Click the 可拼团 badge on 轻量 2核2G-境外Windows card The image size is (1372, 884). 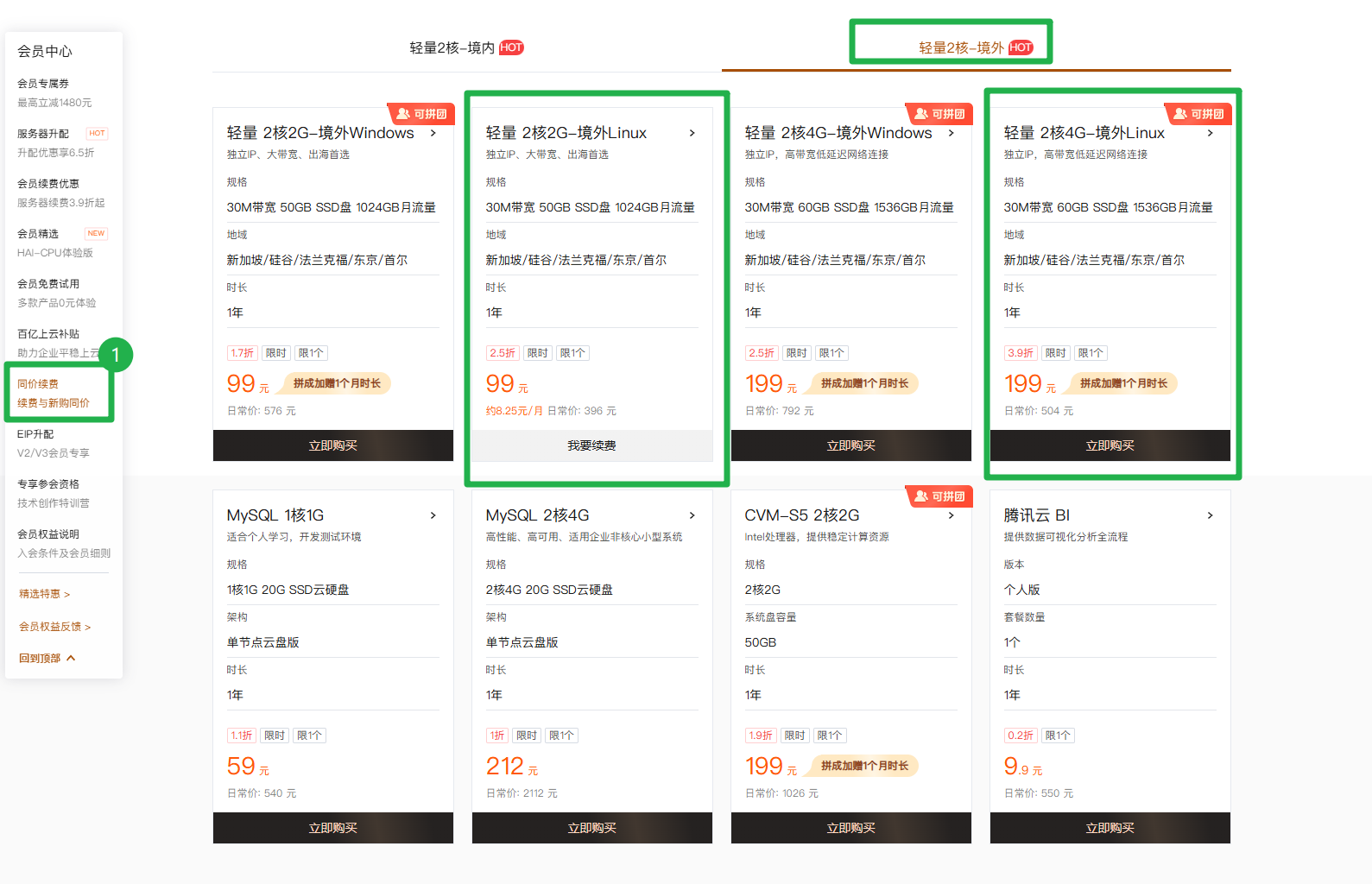[421, 114]
